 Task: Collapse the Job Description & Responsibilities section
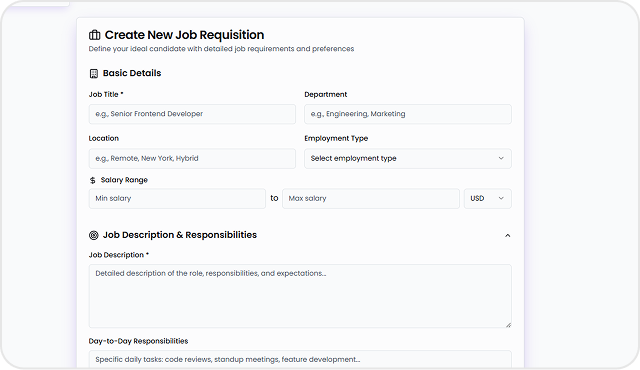(507, 235)
